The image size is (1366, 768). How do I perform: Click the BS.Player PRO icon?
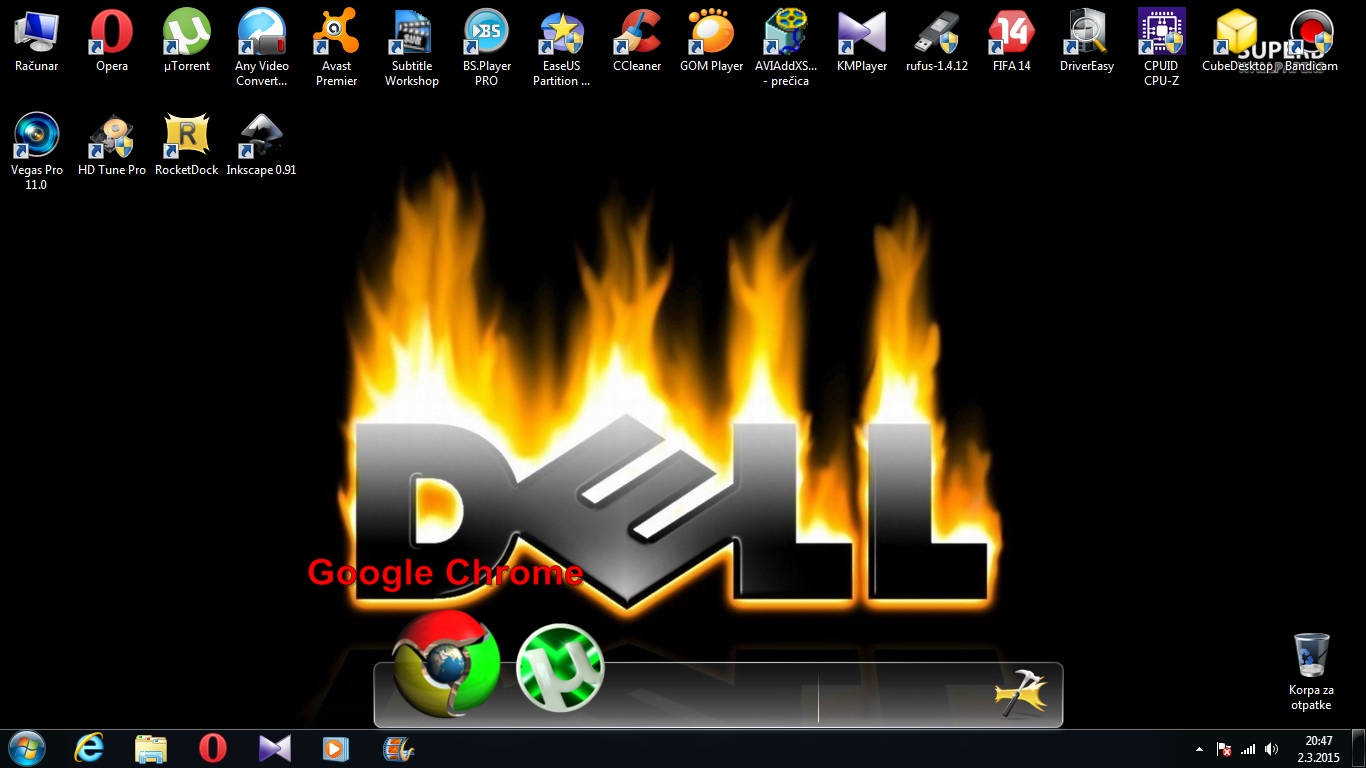487,48
